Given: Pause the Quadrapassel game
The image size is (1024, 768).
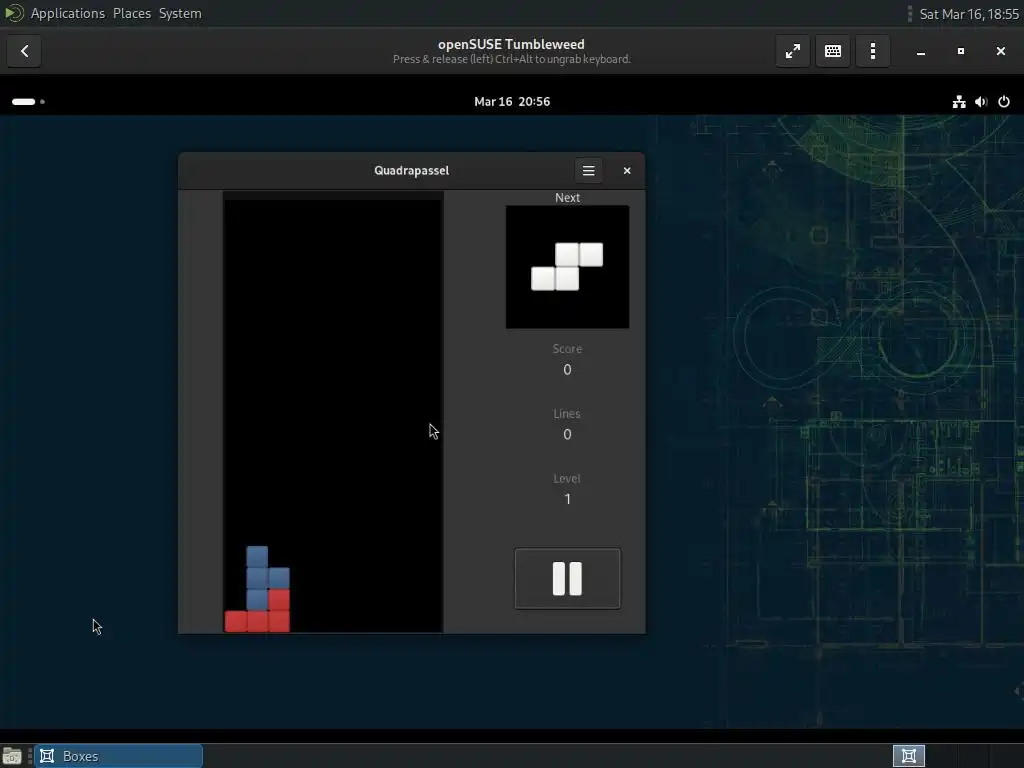Looking at the screenshot, I should click(567, 579).
